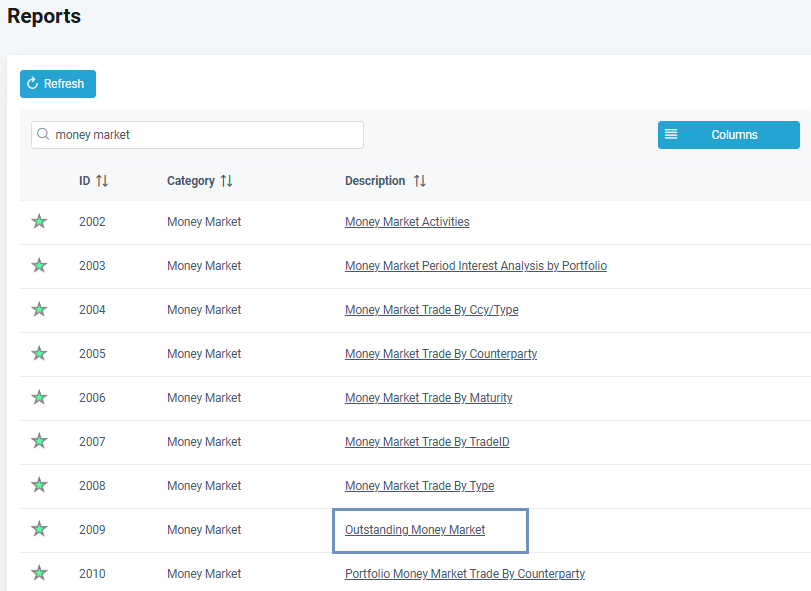Click the star icon for report 2003
The width and height of the screenshot is (811, 591).
coord(39,265)
